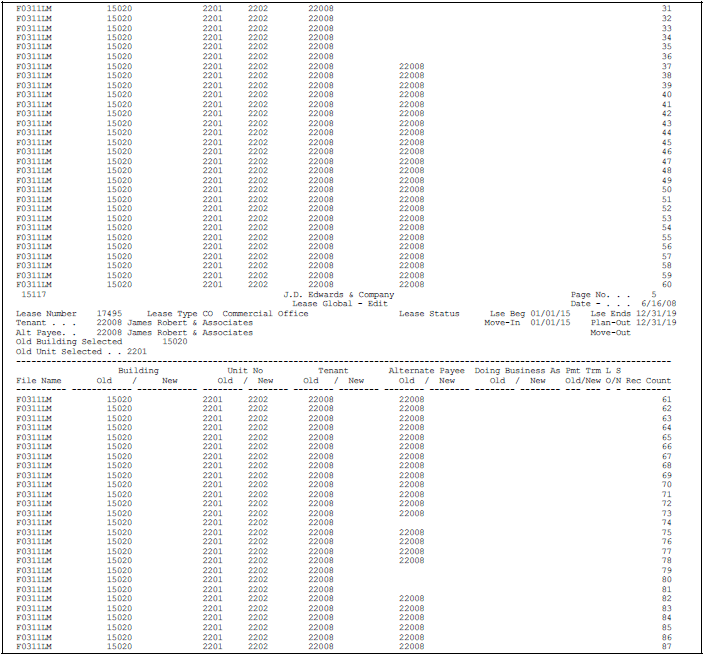Click record count 37

coord(667,66)
